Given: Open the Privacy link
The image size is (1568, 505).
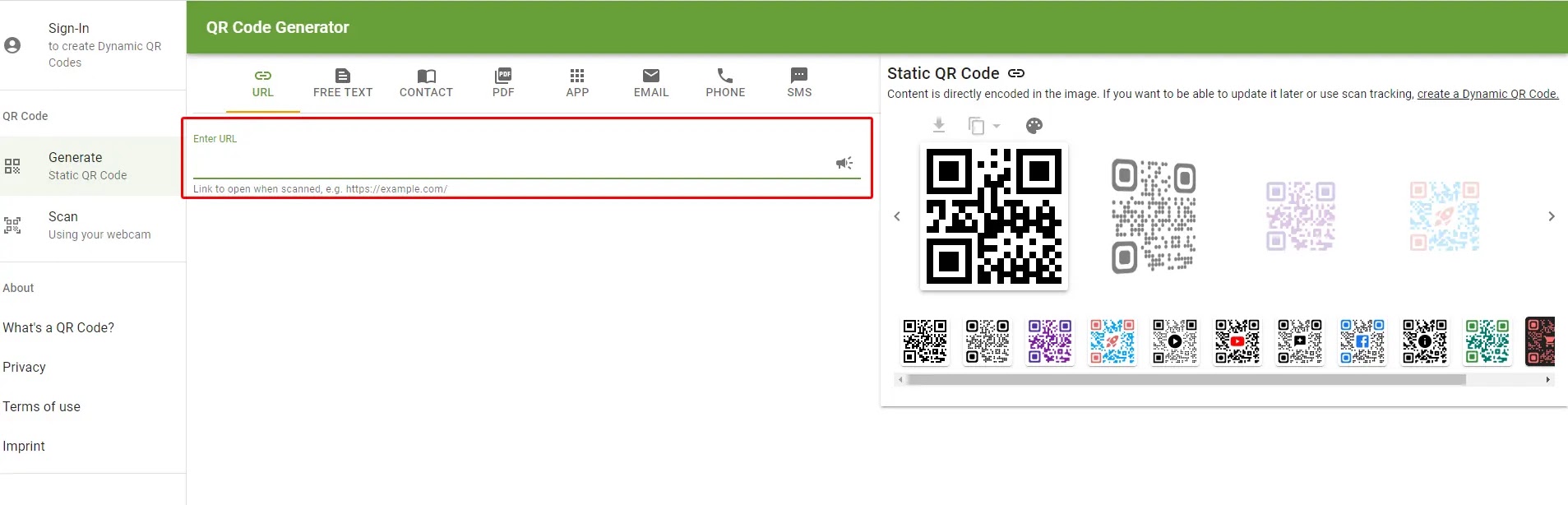Looking at the screenshot, I should (24, 367).
